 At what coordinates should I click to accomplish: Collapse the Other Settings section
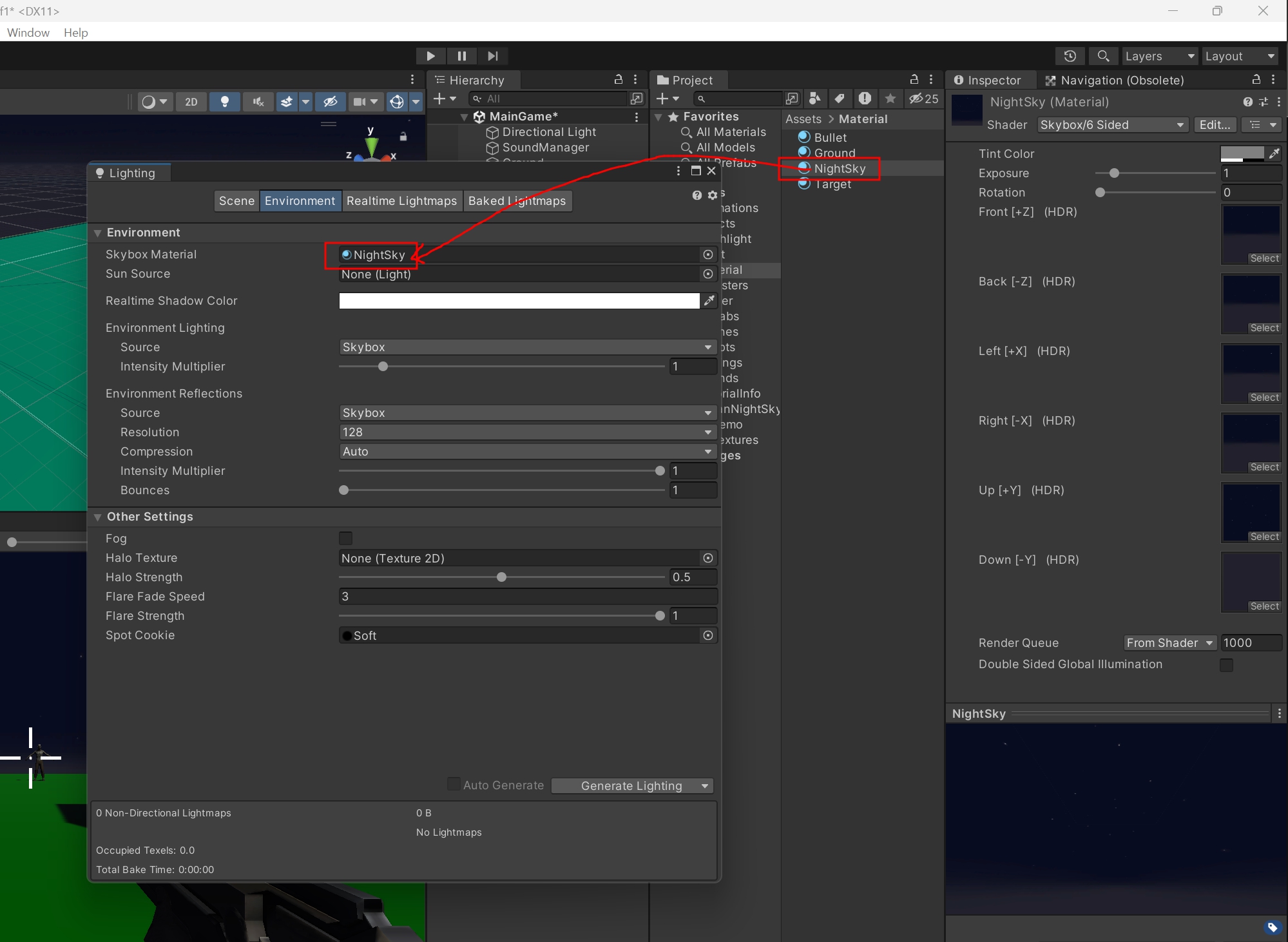[x=98, y=517]
